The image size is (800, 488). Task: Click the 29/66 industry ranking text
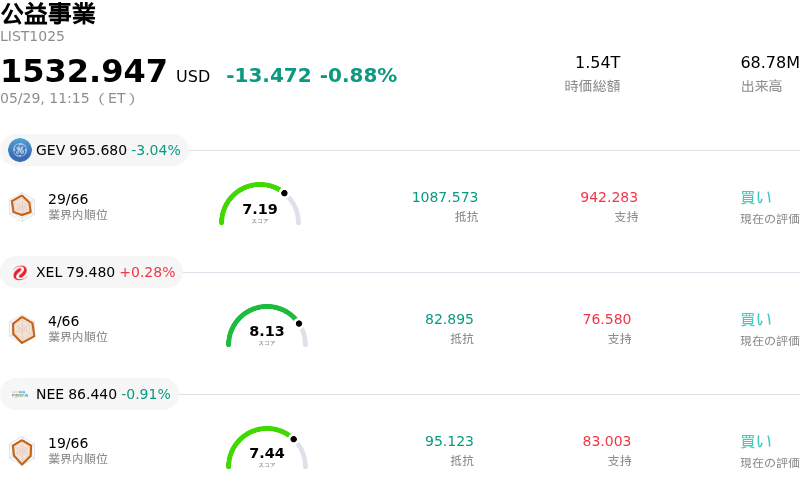click(68, 199)
